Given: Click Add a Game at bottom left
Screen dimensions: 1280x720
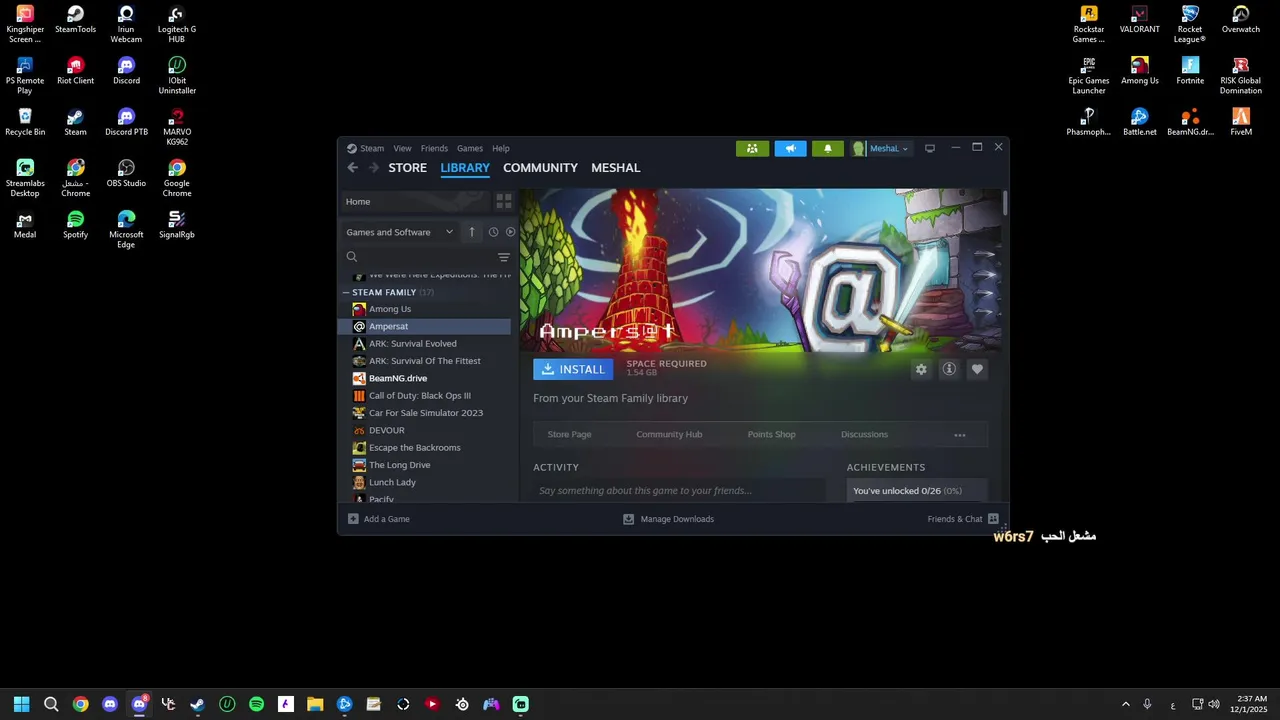Looking at the screenshot, I should 379,519.
